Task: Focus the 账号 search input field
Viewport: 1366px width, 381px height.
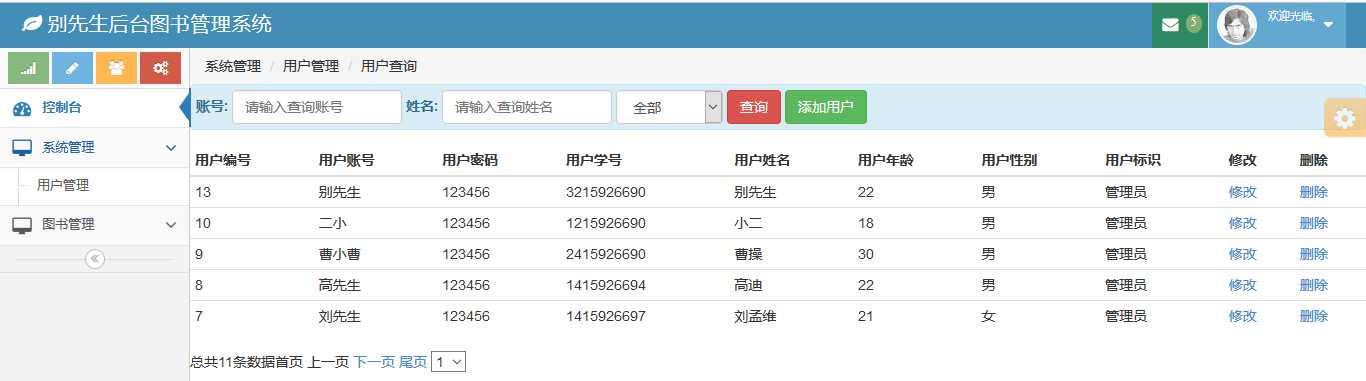Action: coord(317,107)
